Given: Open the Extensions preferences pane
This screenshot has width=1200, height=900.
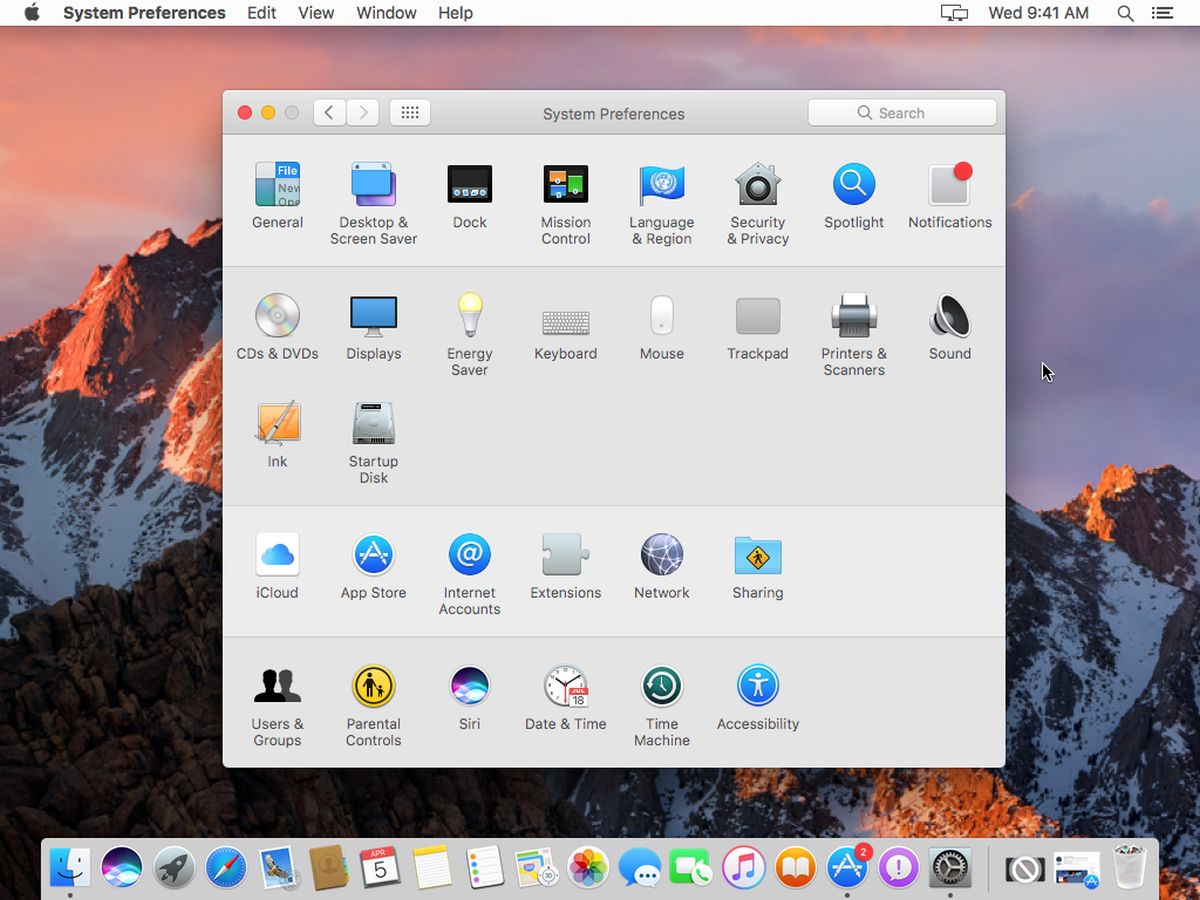Looking at the screenshot, I should click(565, 567).
